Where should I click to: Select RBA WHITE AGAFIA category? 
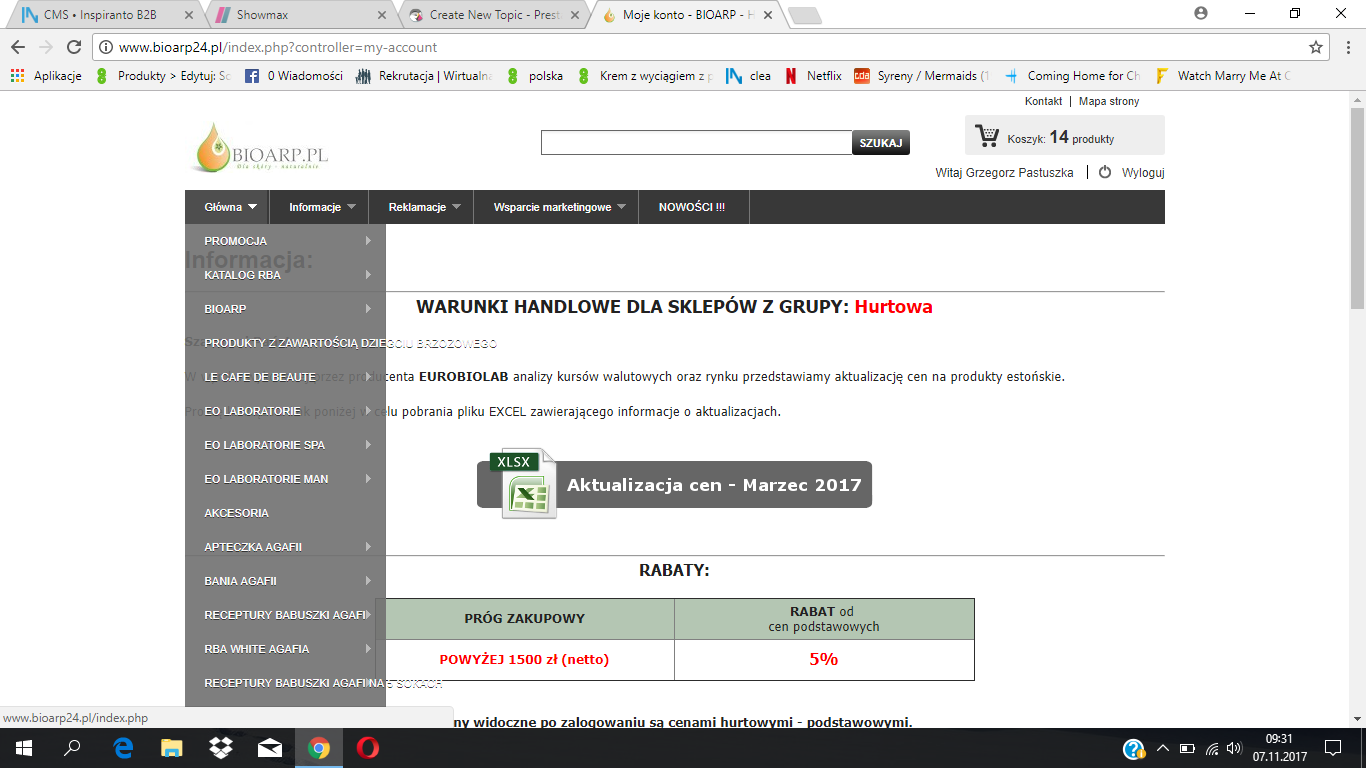[285, 649]
